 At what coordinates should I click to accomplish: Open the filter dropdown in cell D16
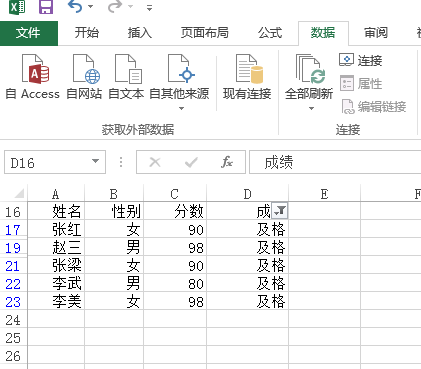(280, 211)
